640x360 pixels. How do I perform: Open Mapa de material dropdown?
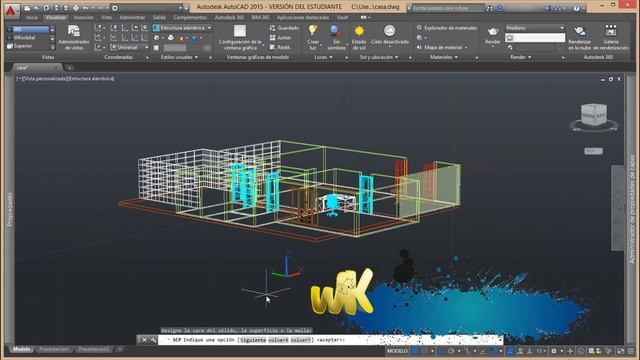pos(442,47)
